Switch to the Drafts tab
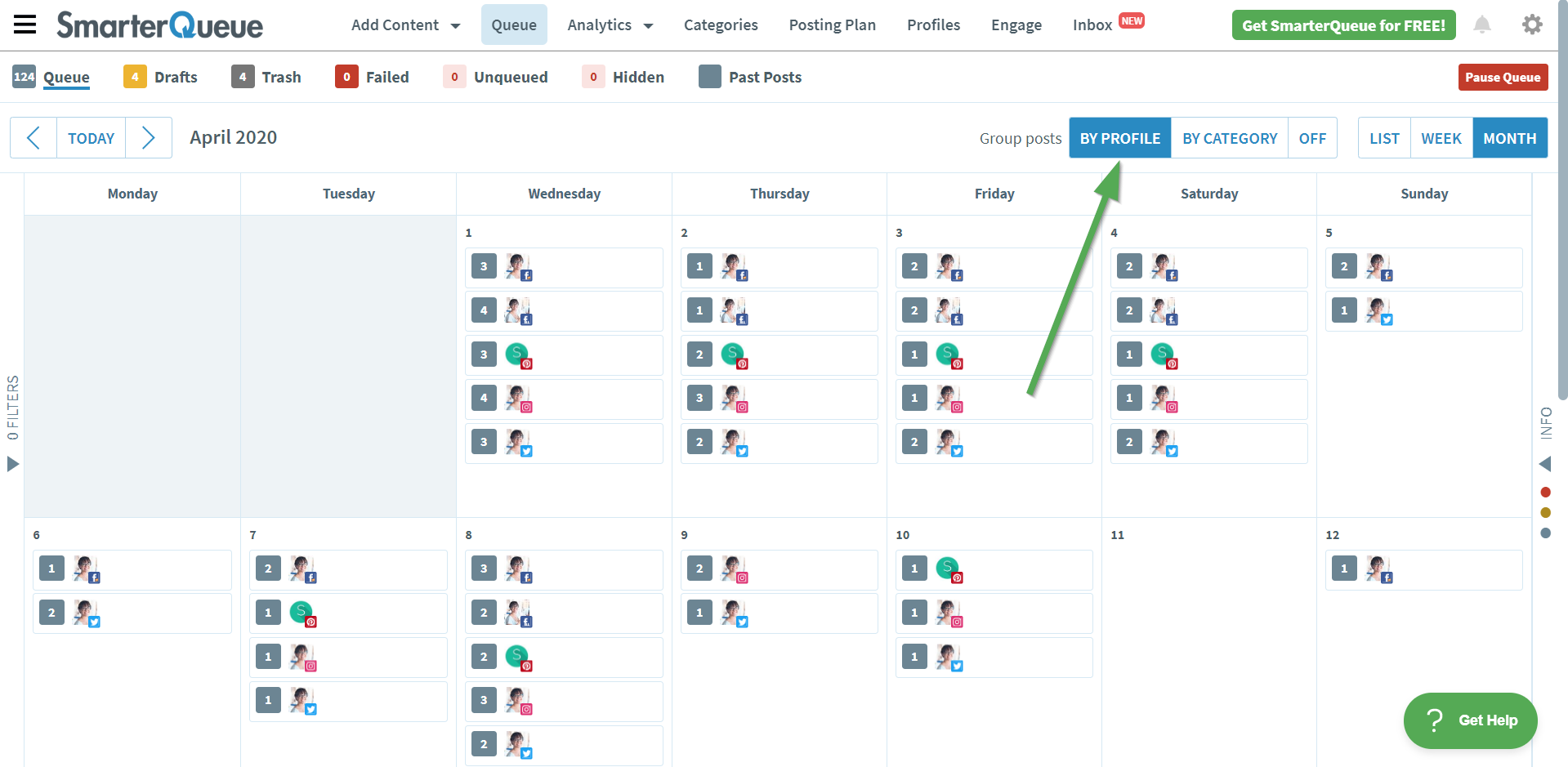 [175, 77]
